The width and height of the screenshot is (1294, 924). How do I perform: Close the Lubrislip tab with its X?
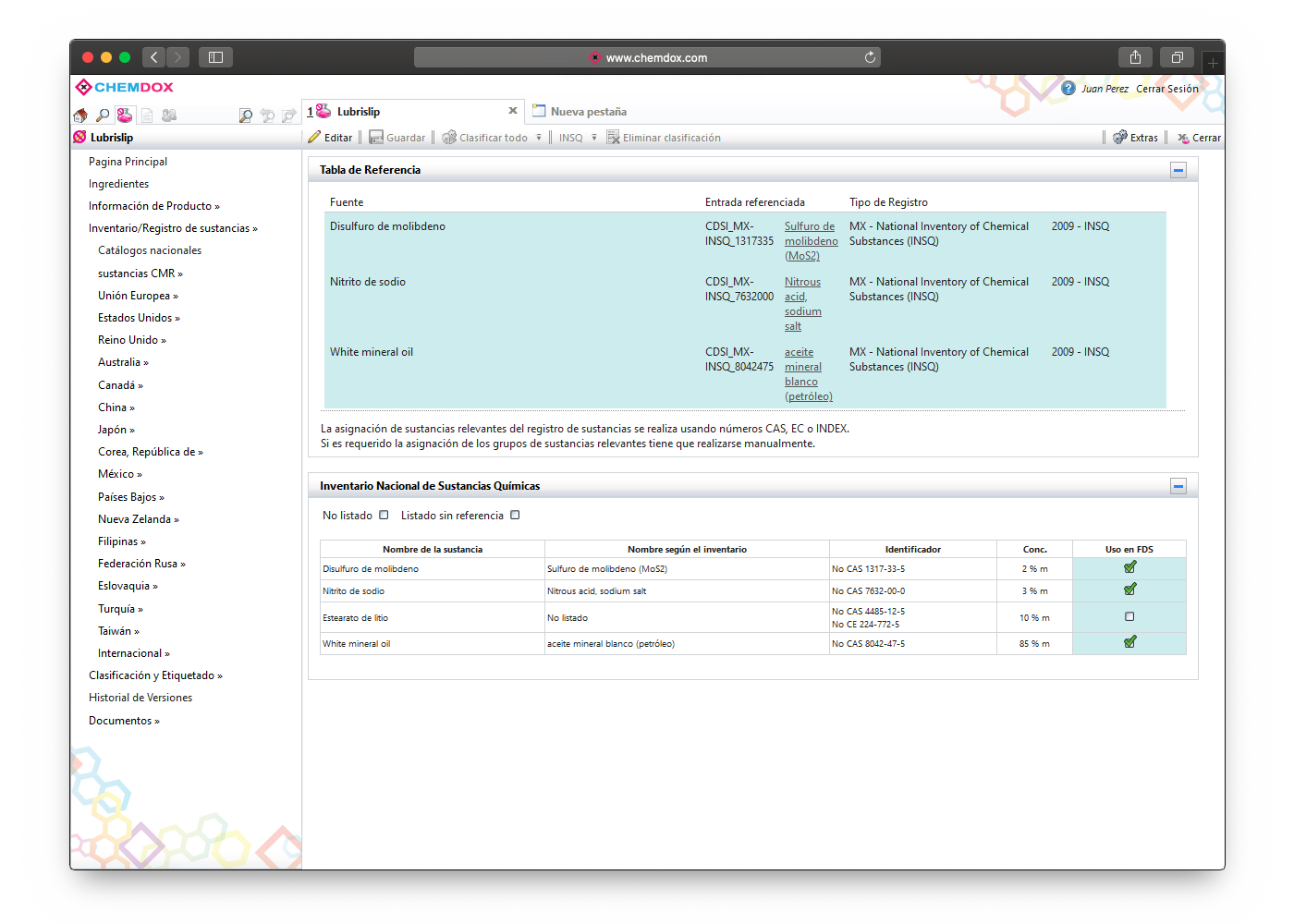coord(513,111)
